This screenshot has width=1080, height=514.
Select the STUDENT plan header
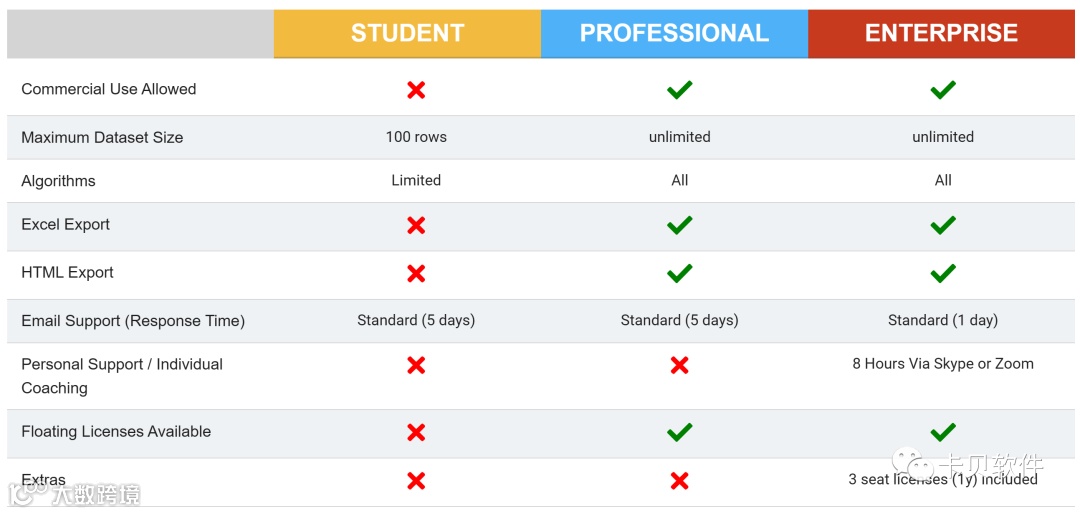pos(407,33)
